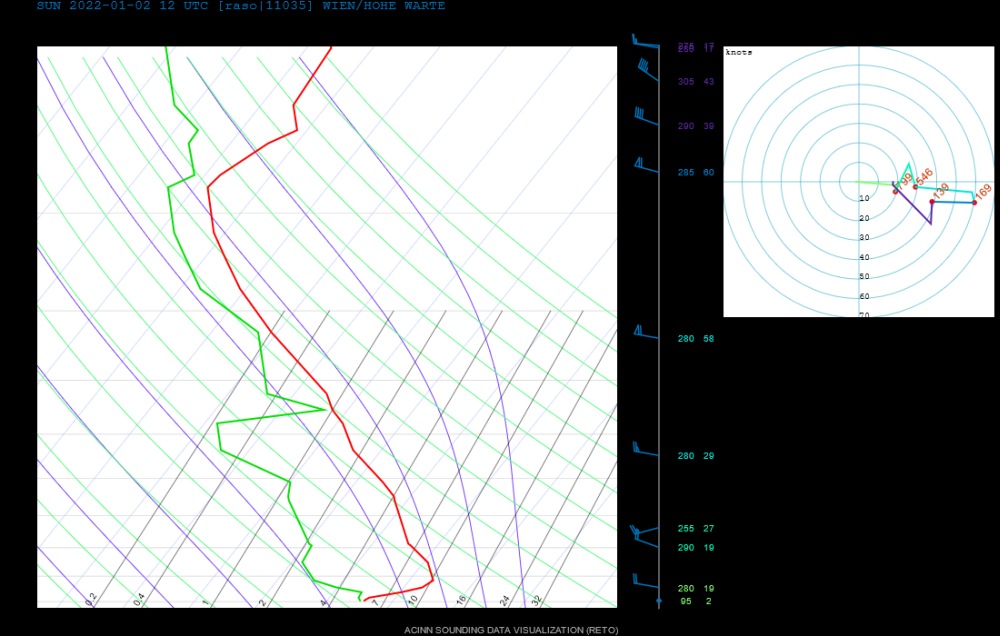Screen dimensions: 1000x636
Task: Click the 255 27 wind reading
Action: point(695,528)
